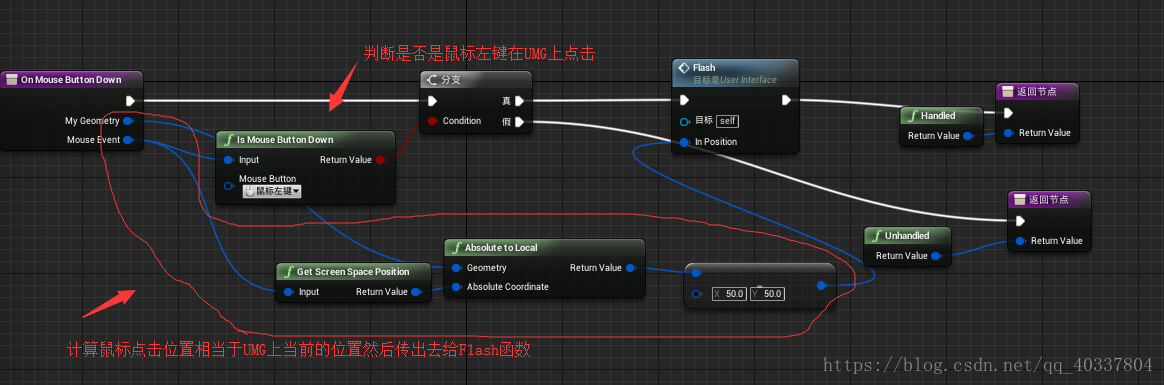Click the Return Value pin of Handled node

[x=967, y=136]
